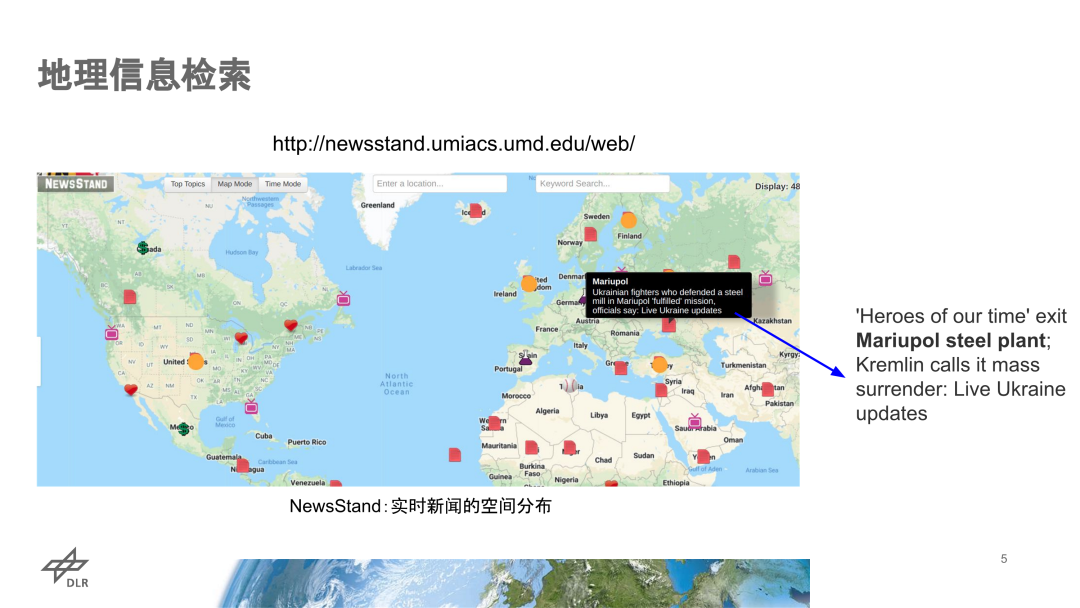Open the newsstand.umiacs.umd.edu URL
The height and width of the screenshot is (608, 1080).
tap(453, 144)
